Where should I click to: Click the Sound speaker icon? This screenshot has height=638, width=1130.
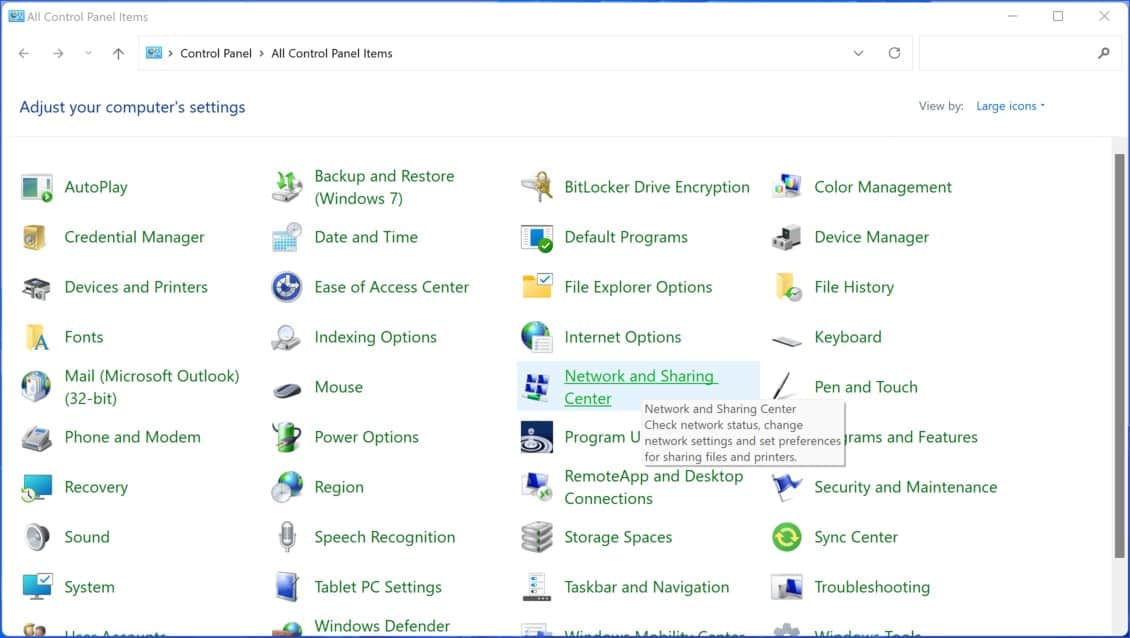tap(37, 537)
